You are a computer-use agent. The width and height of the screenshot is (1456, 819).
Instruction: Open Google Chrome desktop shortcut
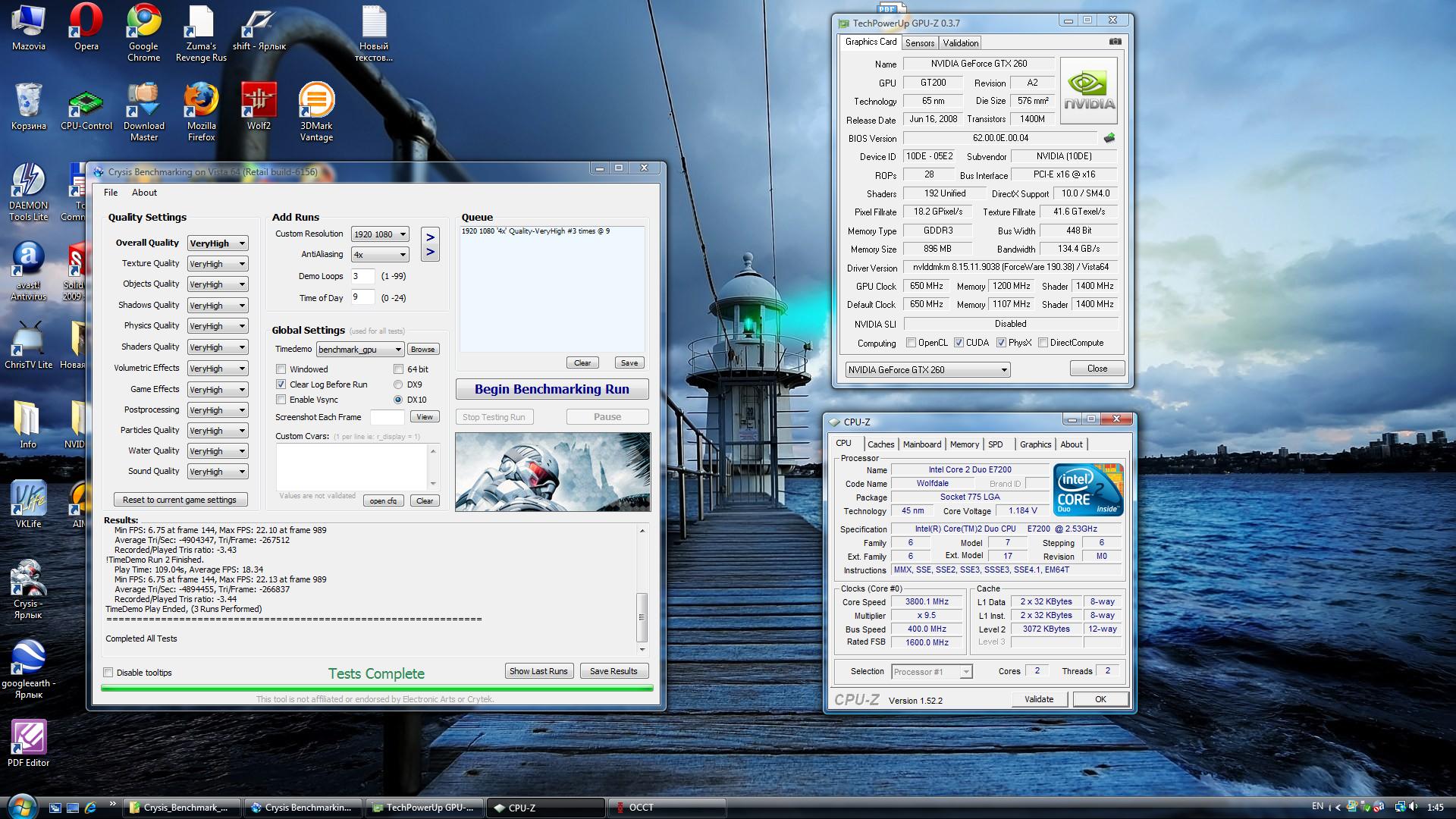pos(143,33)
